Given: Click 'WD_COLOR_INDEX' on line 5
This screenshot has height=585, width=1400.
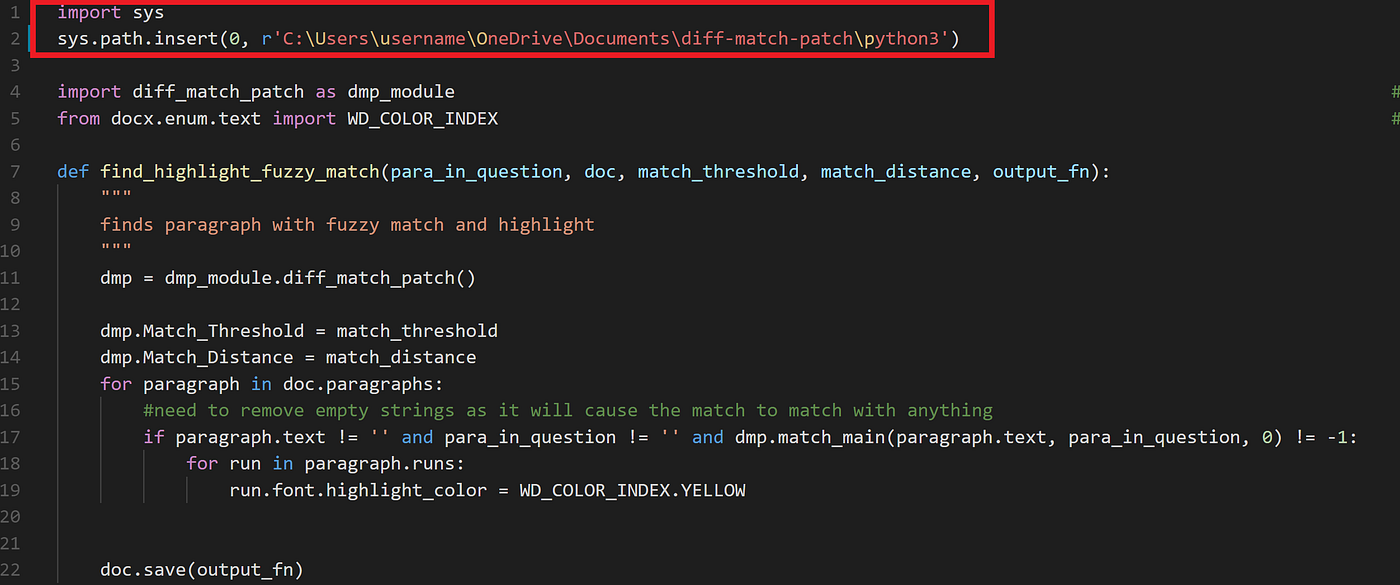Looking at the screenshot, I should 422,118.
